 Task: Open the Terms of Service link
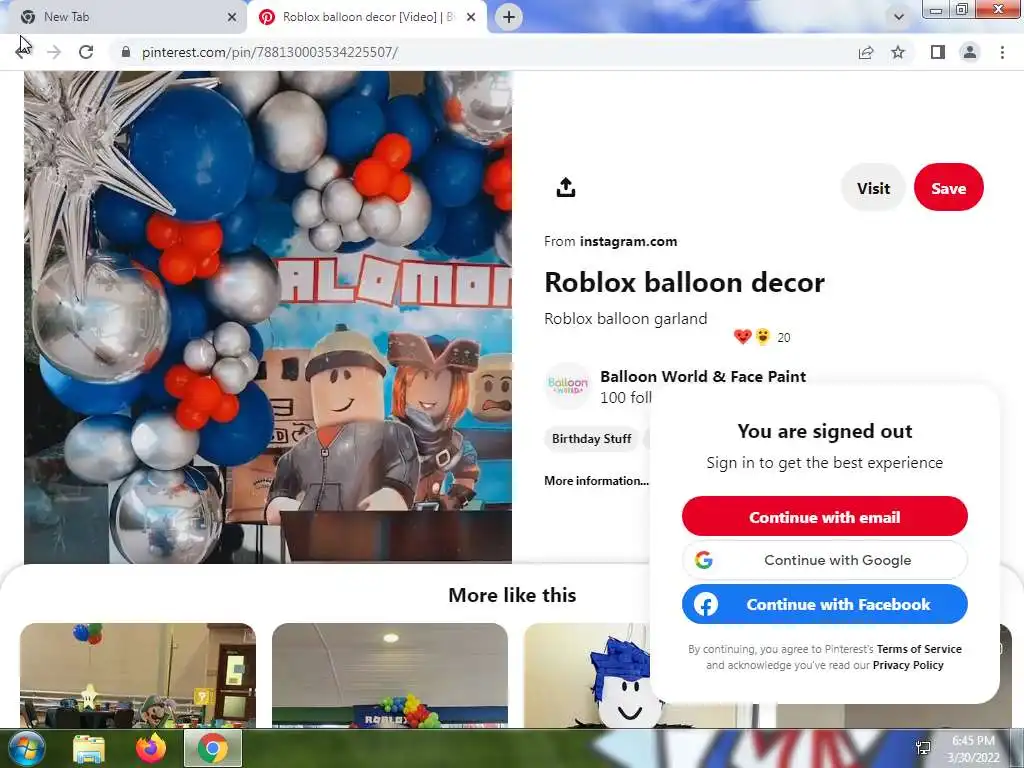tap(919, 649)
